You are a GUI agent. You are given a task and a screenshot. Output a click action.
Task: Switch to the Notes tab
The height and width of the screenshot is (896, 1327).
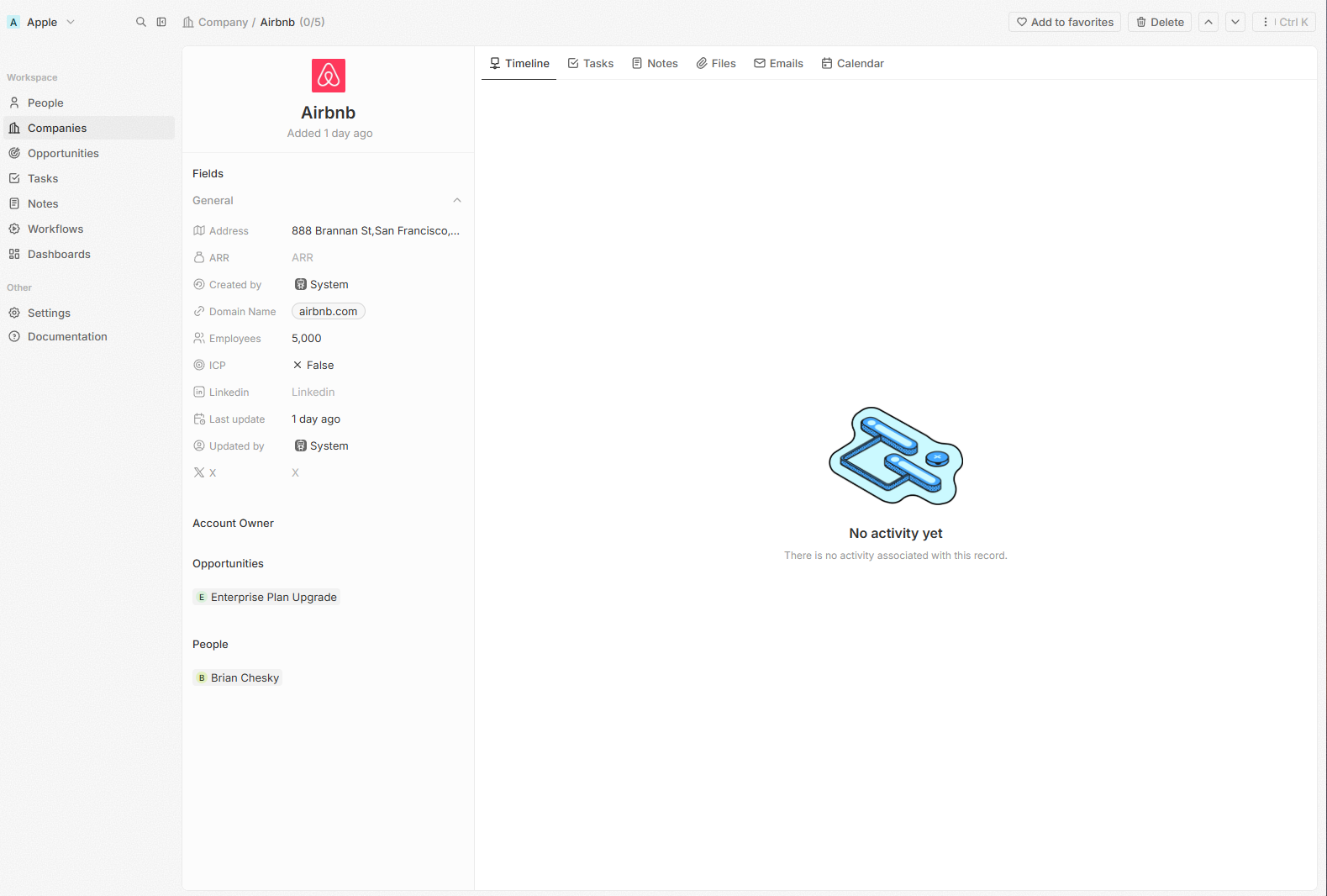pyautogui.click(x=655, y=63)
